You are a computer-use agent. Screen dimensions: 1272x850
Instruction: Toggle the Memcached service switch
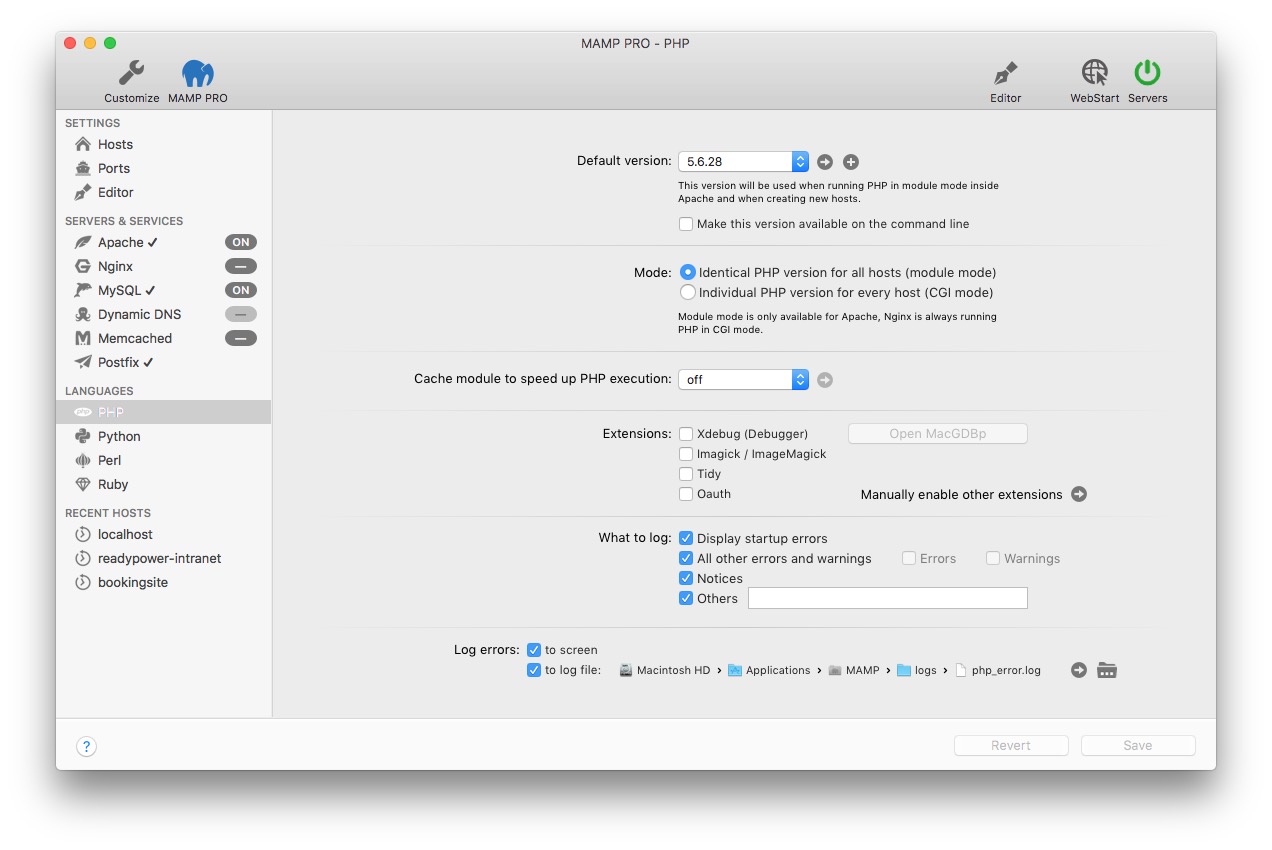(x=241, y=338)
